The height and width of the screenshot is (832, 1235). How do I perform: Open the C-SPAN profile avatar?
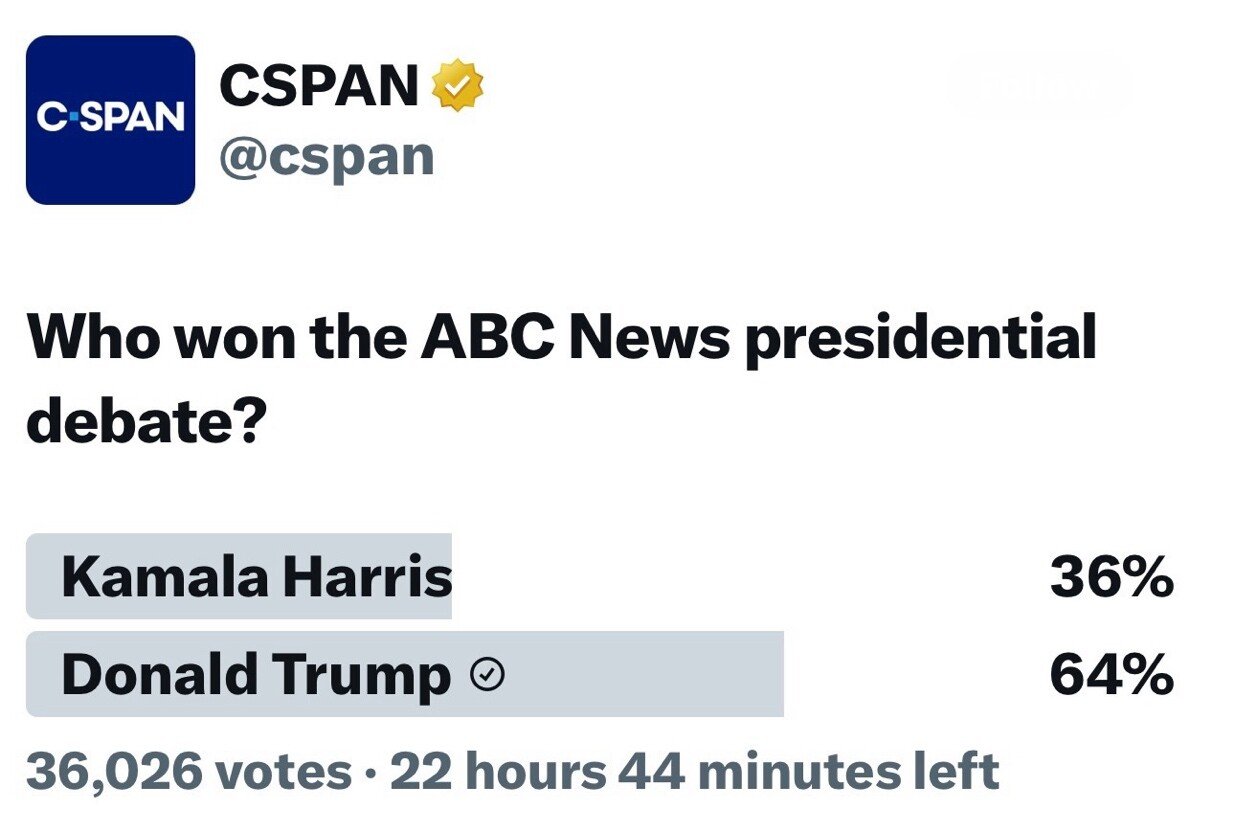point(110,120)
